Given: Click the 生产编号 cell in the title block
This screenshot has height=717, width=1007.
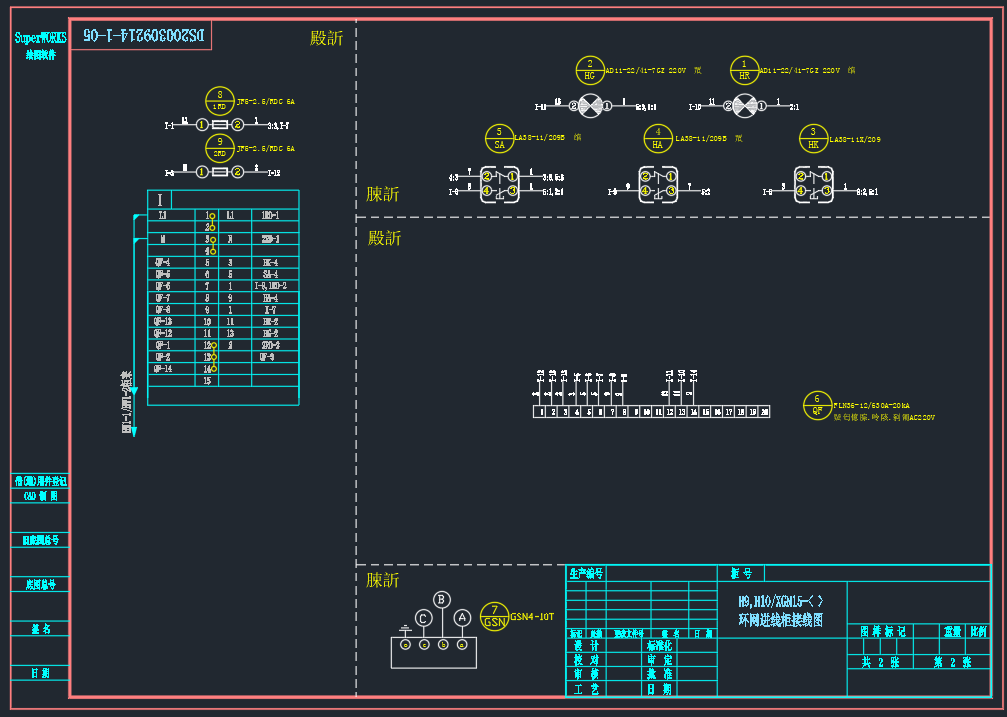Looking at the screenshot, I should pos(586,574).
